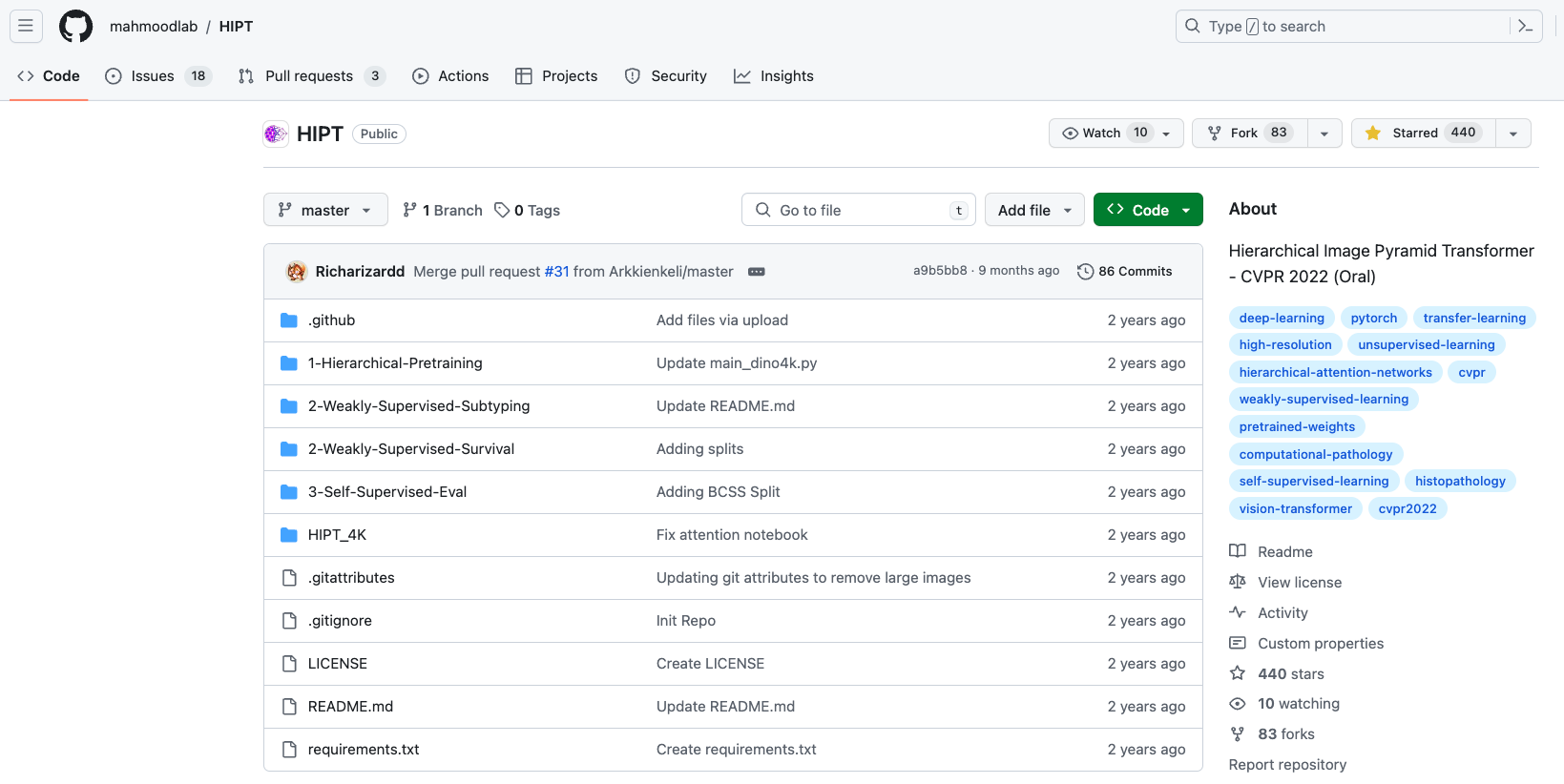Open the command palette icon
The height and width of the screenshot is (784, 1564).
point(1525,26)
